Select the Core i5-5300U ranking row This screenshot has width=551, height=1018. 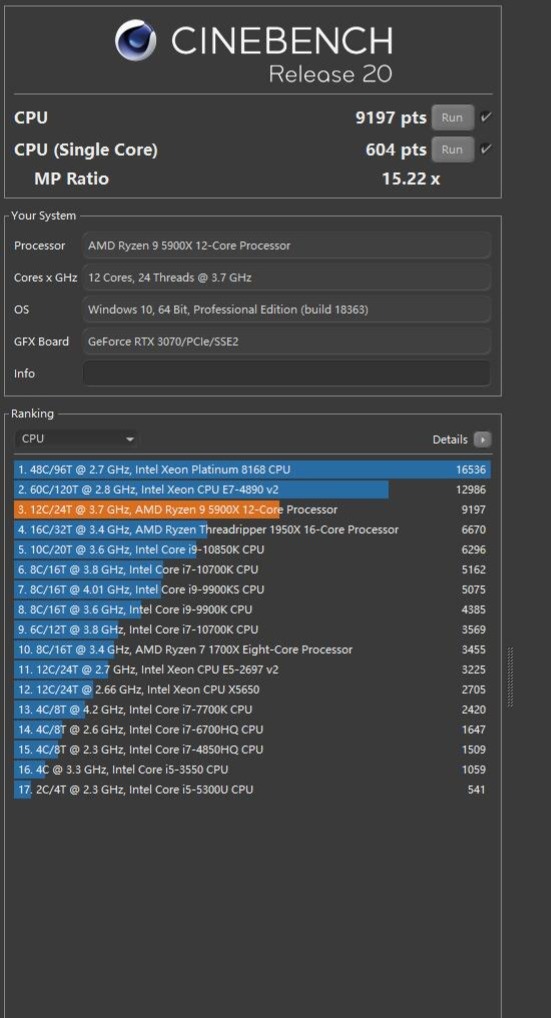[x=252, y=789]
